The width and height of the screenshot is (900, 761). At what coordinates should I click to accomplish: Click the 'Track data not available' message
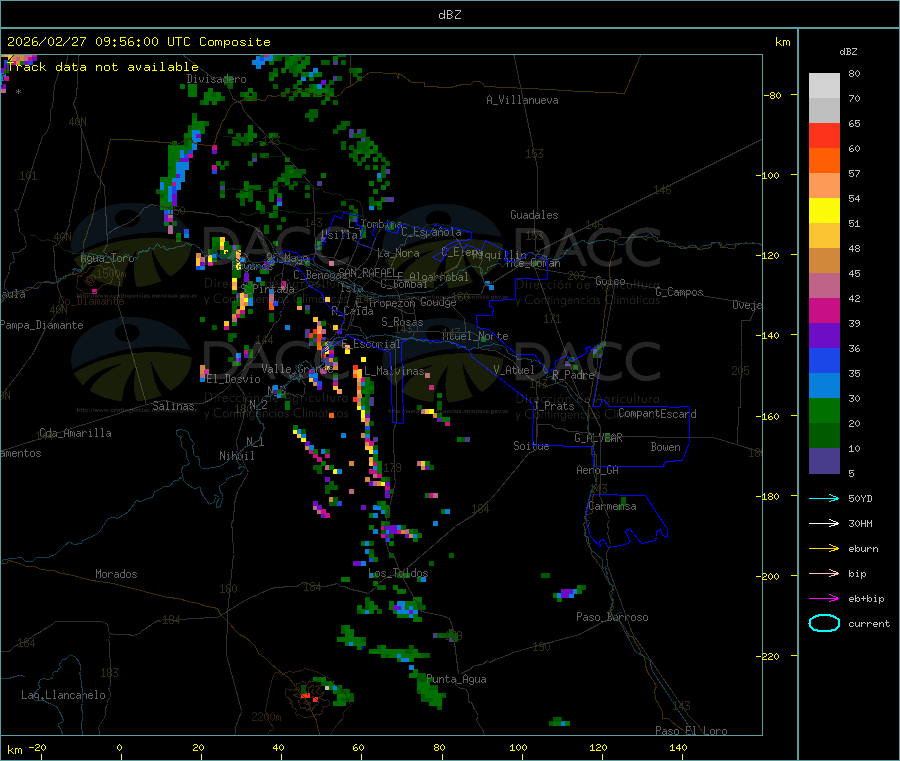pyautogui.click(x=103, y=67)
